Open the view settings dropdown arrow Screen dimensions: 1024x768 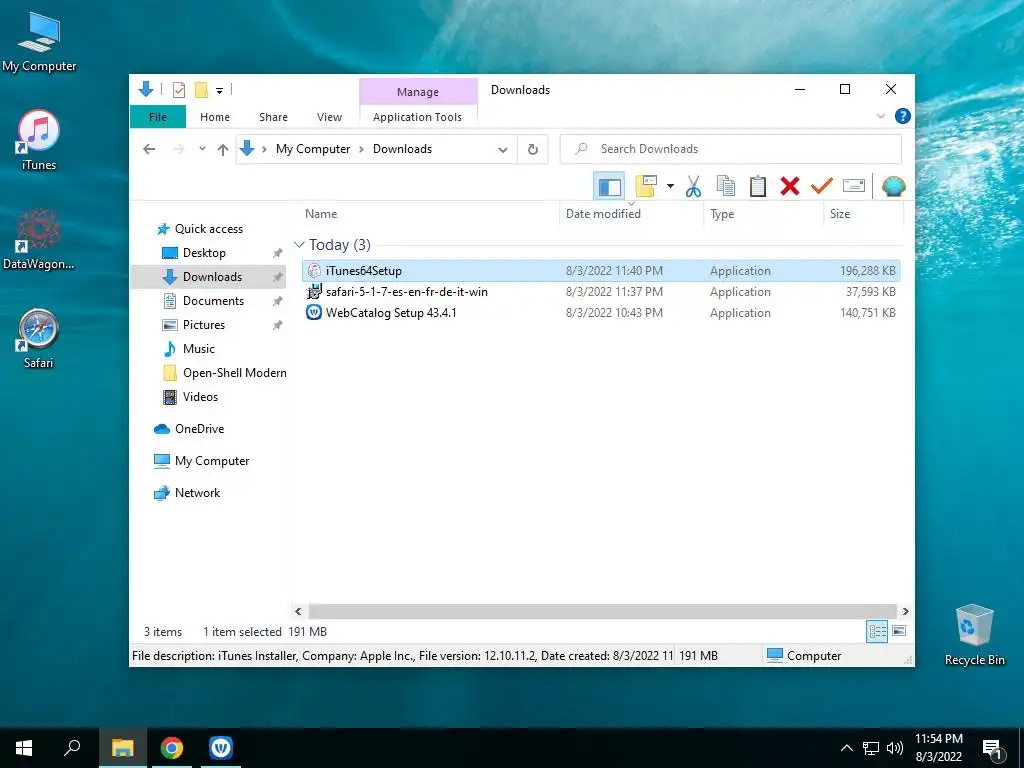(x=670, y=187)
